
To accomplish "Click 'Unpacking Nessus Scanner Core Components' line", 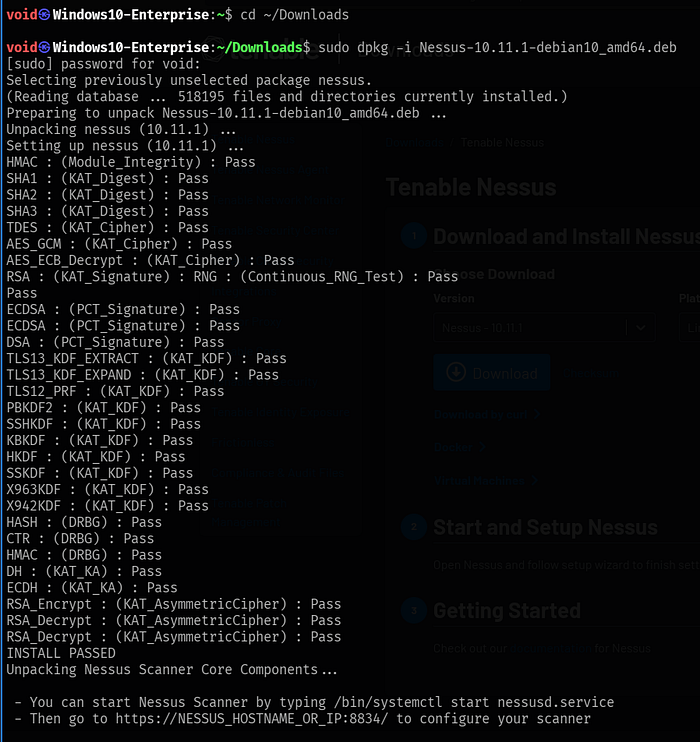I will 172,670.
